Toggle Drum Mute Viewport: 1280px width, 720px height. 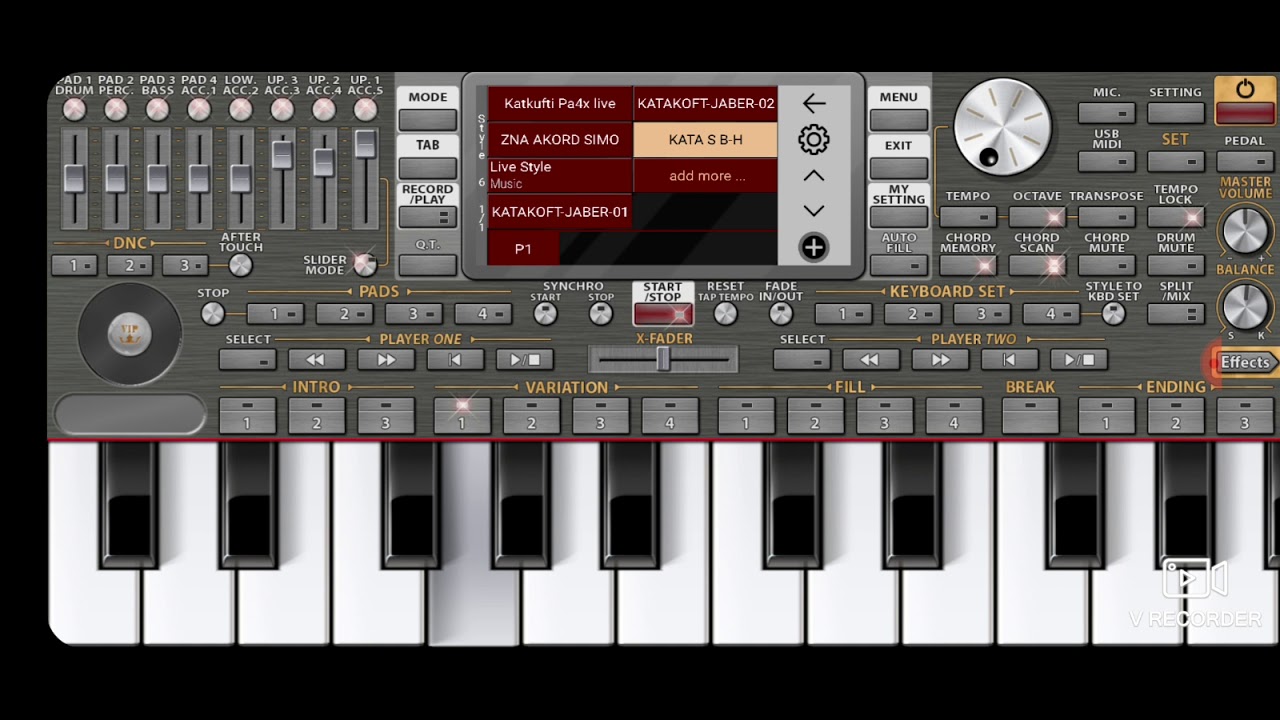pyautogui.click(x=1176, y=265)
